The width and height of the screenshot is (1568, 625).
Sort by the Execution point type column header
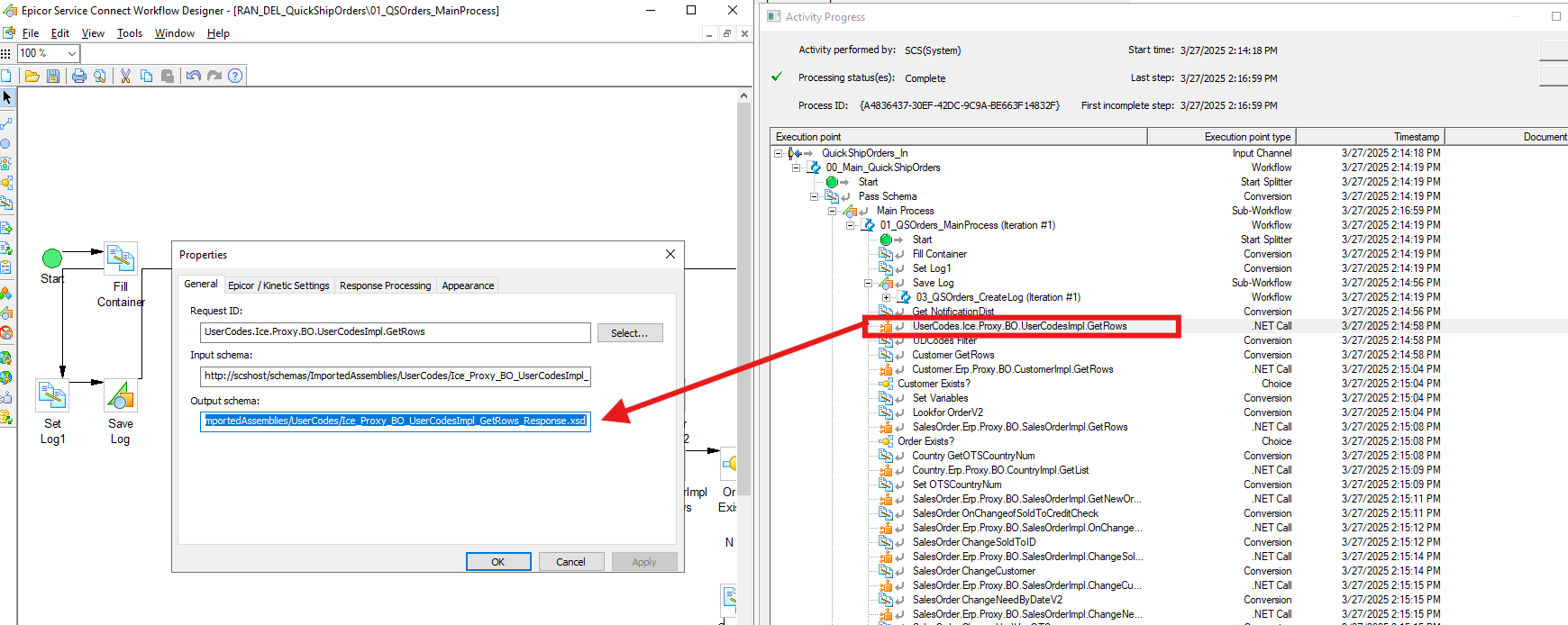[x=1222, y=137]
